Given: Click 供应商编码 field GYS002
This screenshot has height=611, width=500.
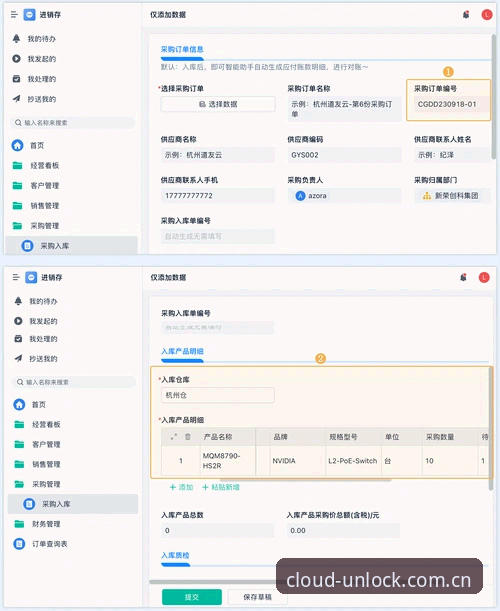Looking at the screenshot, I should [344, 155].
